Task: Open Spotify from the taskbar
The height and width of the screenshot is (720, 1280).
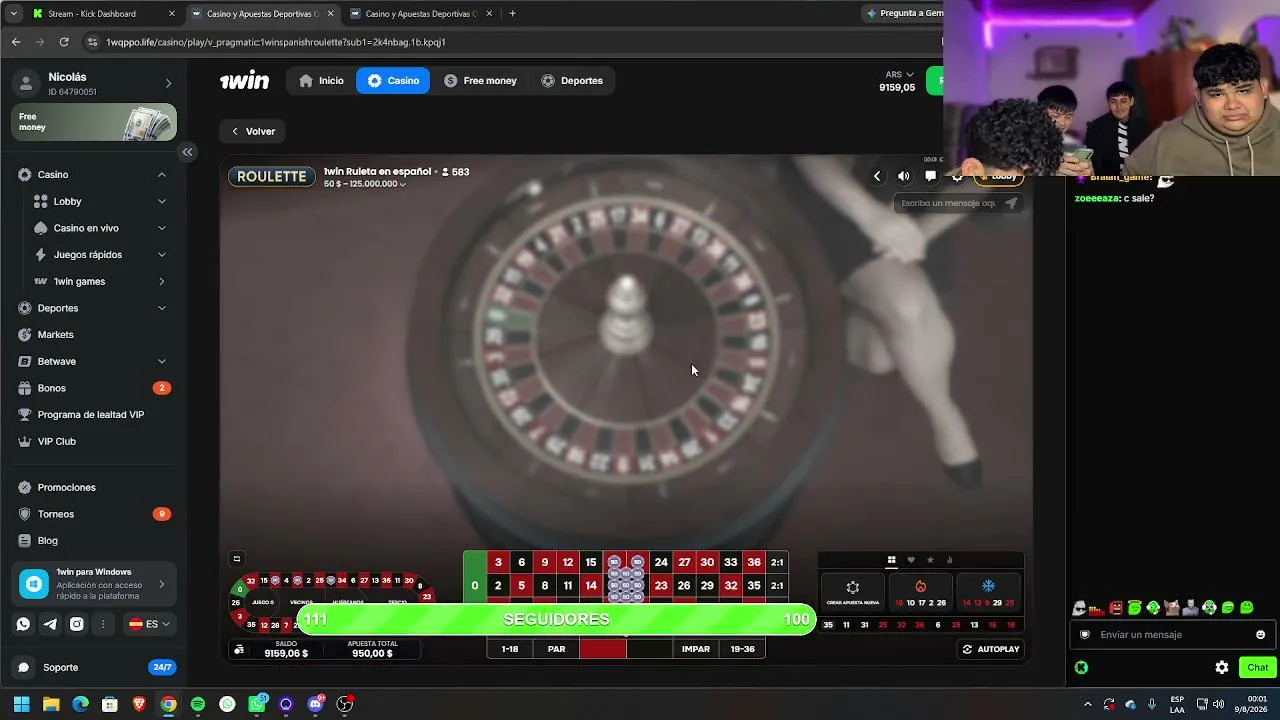Action: 198,704
